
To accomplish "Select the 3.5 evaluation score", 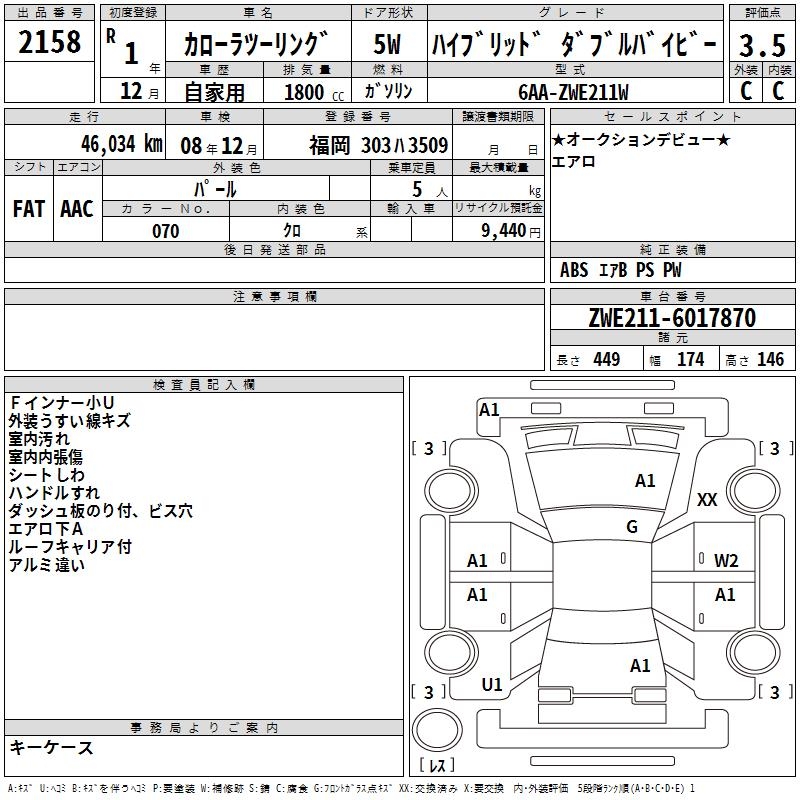I will pyautogui.click(x=762, y=45).
